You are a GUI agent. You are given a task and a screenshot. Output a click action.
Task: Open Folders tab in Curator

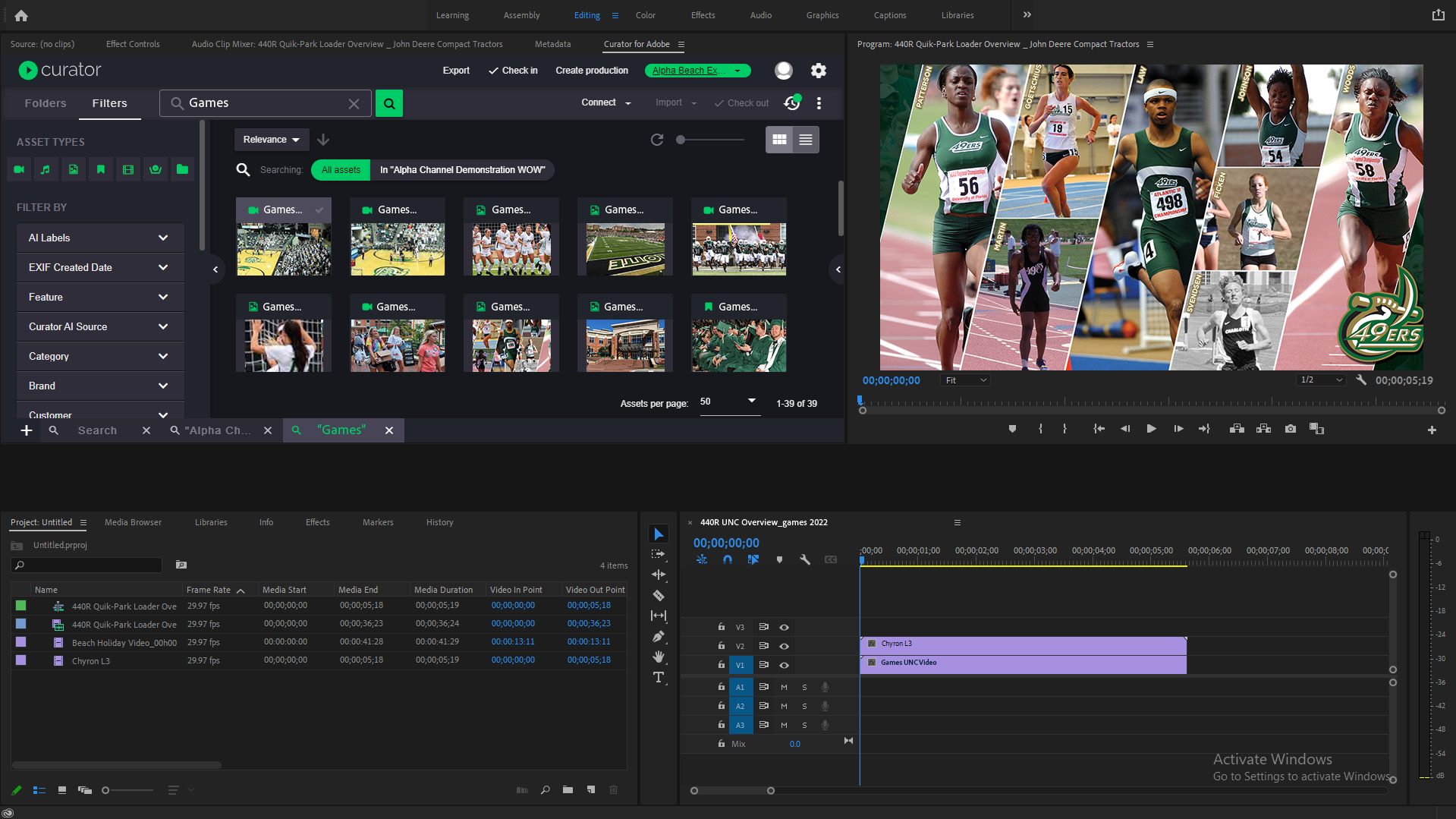(x=45, y=103)
